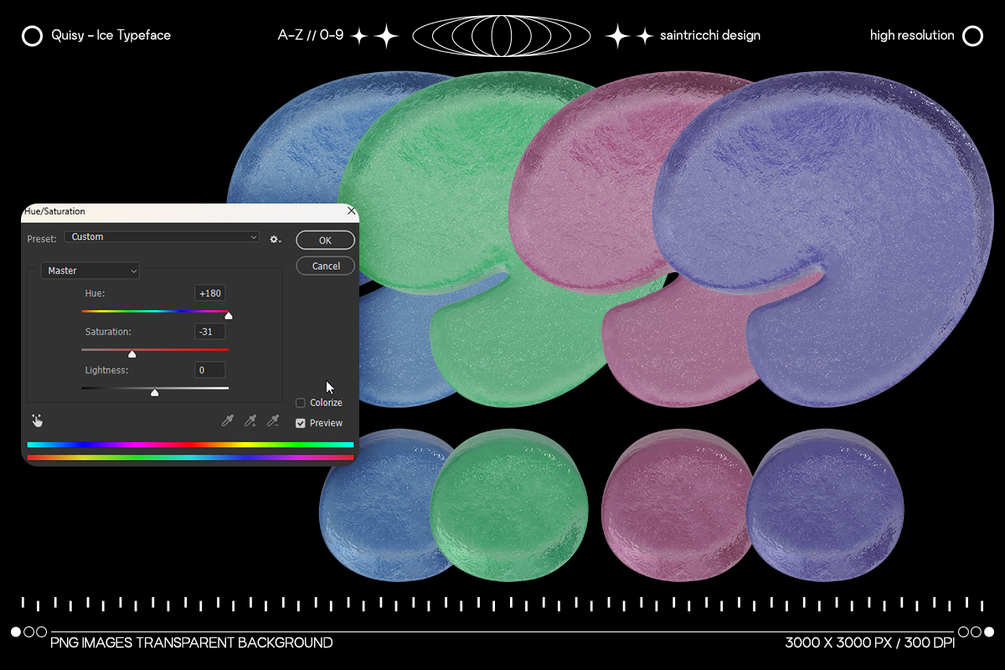Click the Saturation slider handle
The width and height of the screenshot is (1005, 670).
pyautogui.click(x=132, y=354)
